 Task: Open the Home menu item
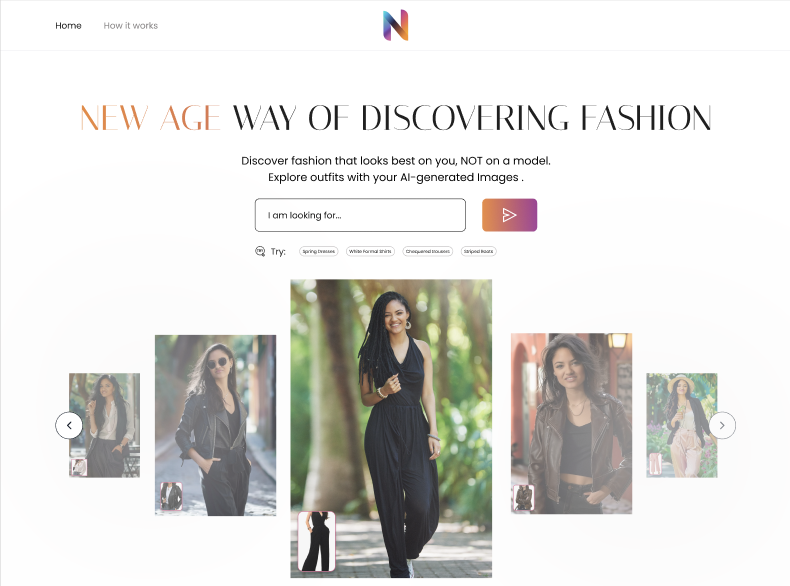pyautogui.click(x=68, y=26)
